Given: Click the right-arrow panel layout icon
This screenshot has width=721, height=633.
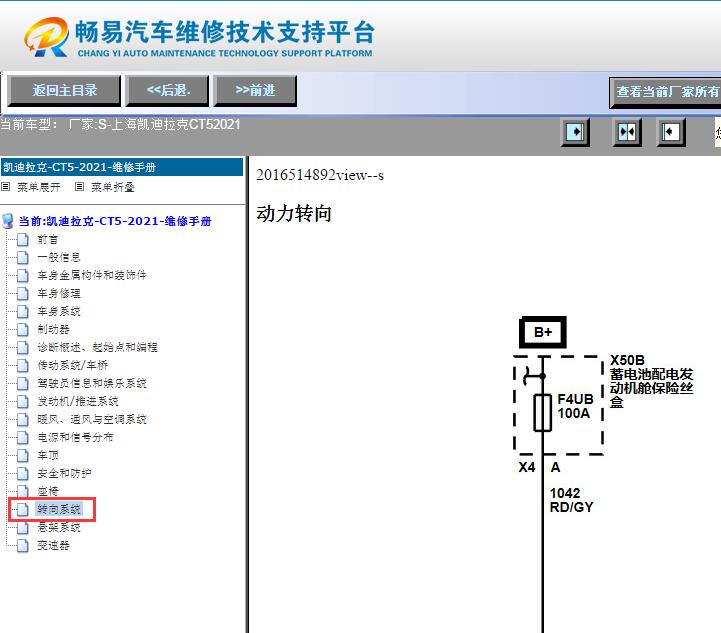Looking at the screenshot, I should point(575,132).
